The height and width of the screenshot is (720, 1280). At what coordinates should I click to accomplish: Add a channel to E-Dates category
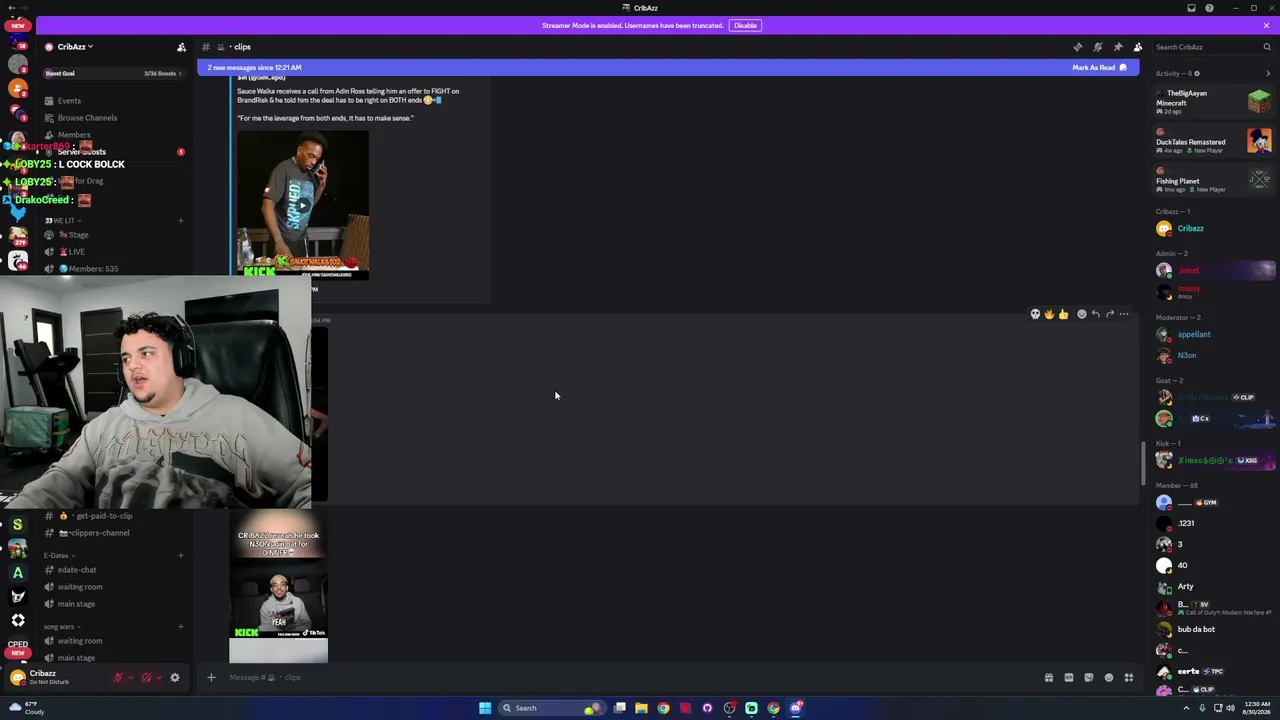pos(181,556)
